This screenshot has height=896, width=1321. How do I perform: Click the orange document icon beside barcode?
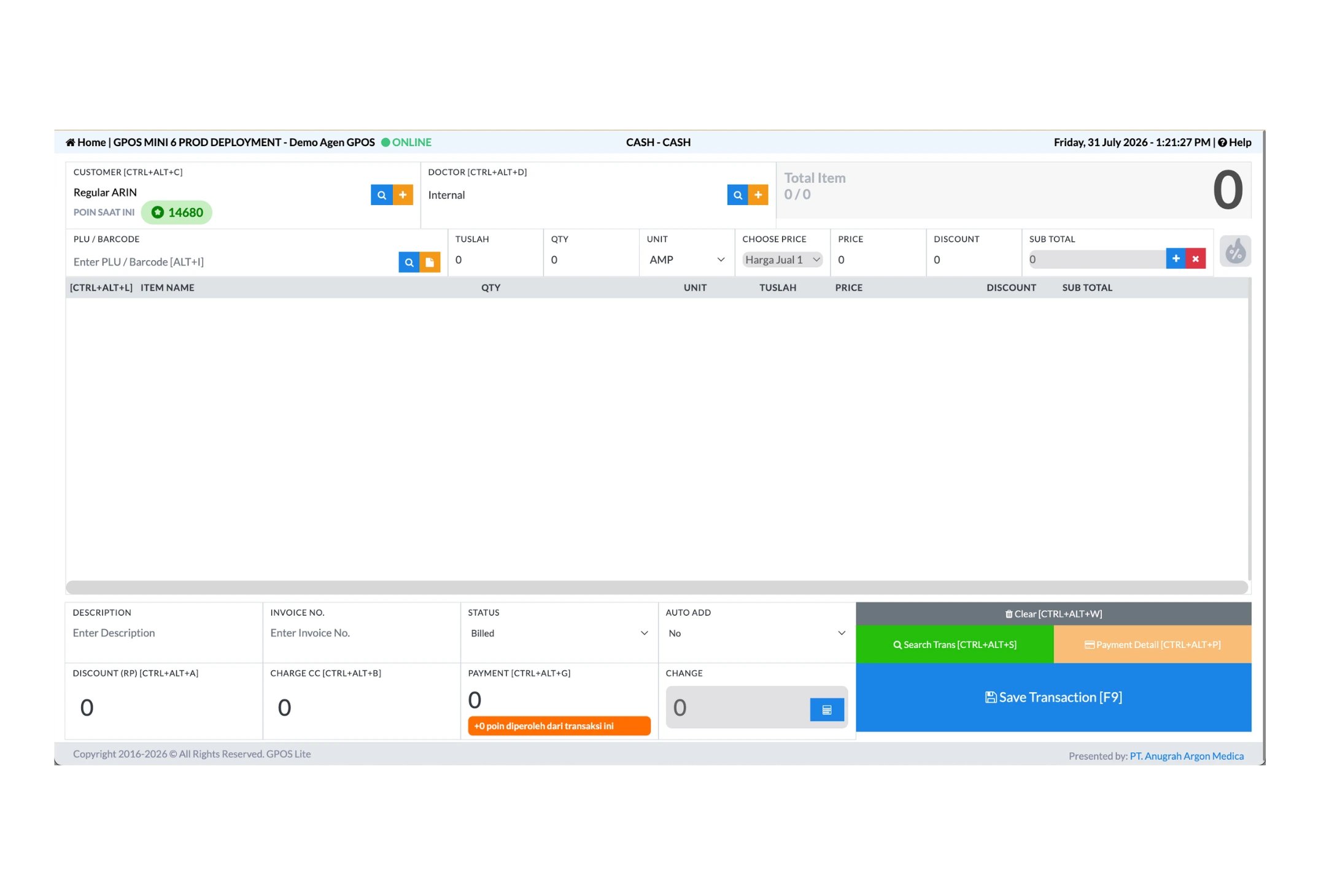click(x=430, y=262)
